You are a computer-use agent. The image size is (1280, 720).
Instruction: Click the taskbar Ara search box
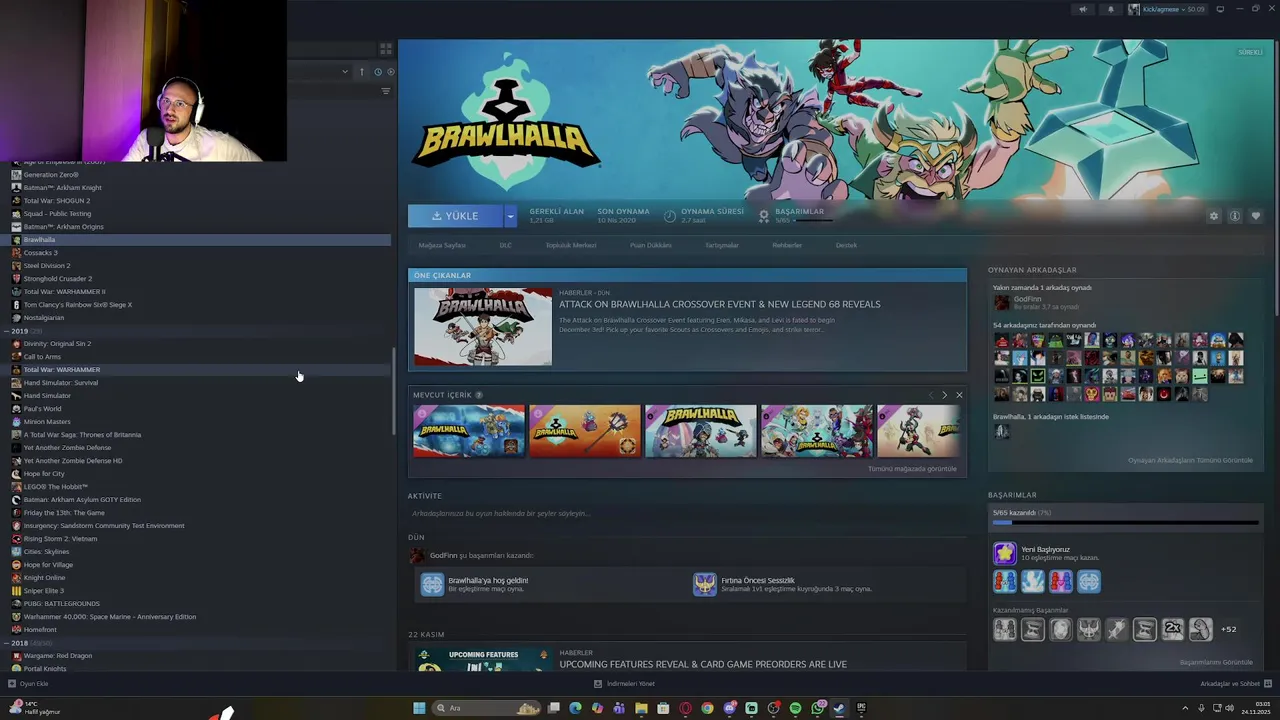pos(487,708)
